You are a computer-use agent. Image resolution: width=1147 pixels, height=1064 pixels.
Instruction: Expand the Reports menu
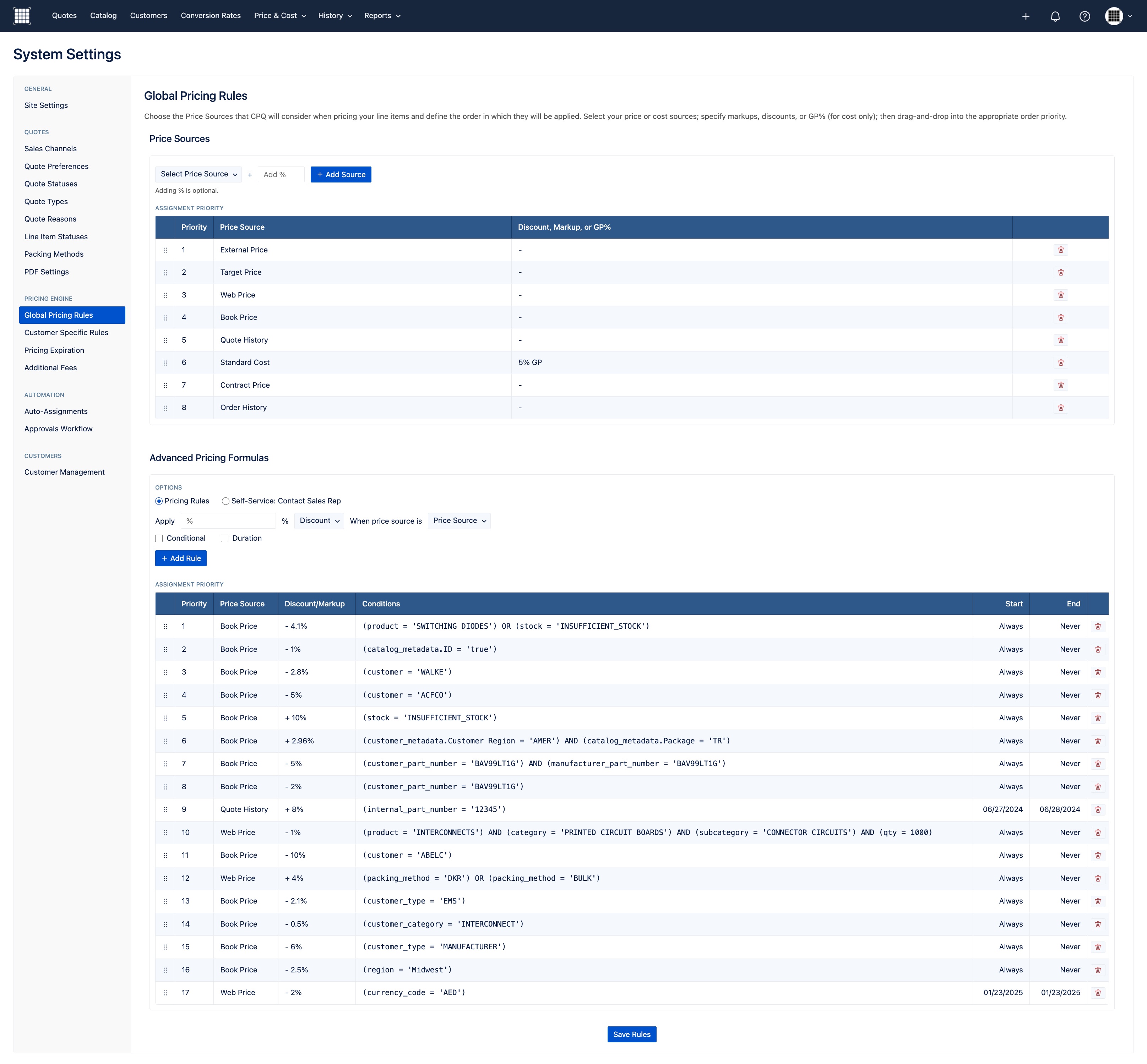(x=382, y=16)
